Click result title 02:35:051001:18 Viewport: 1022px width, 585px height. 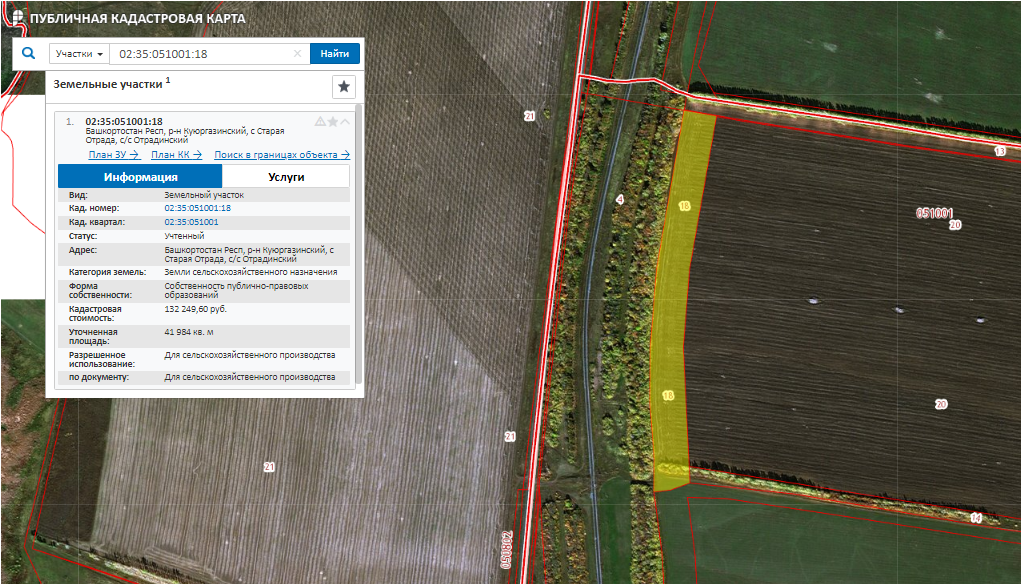pos(124,121)
